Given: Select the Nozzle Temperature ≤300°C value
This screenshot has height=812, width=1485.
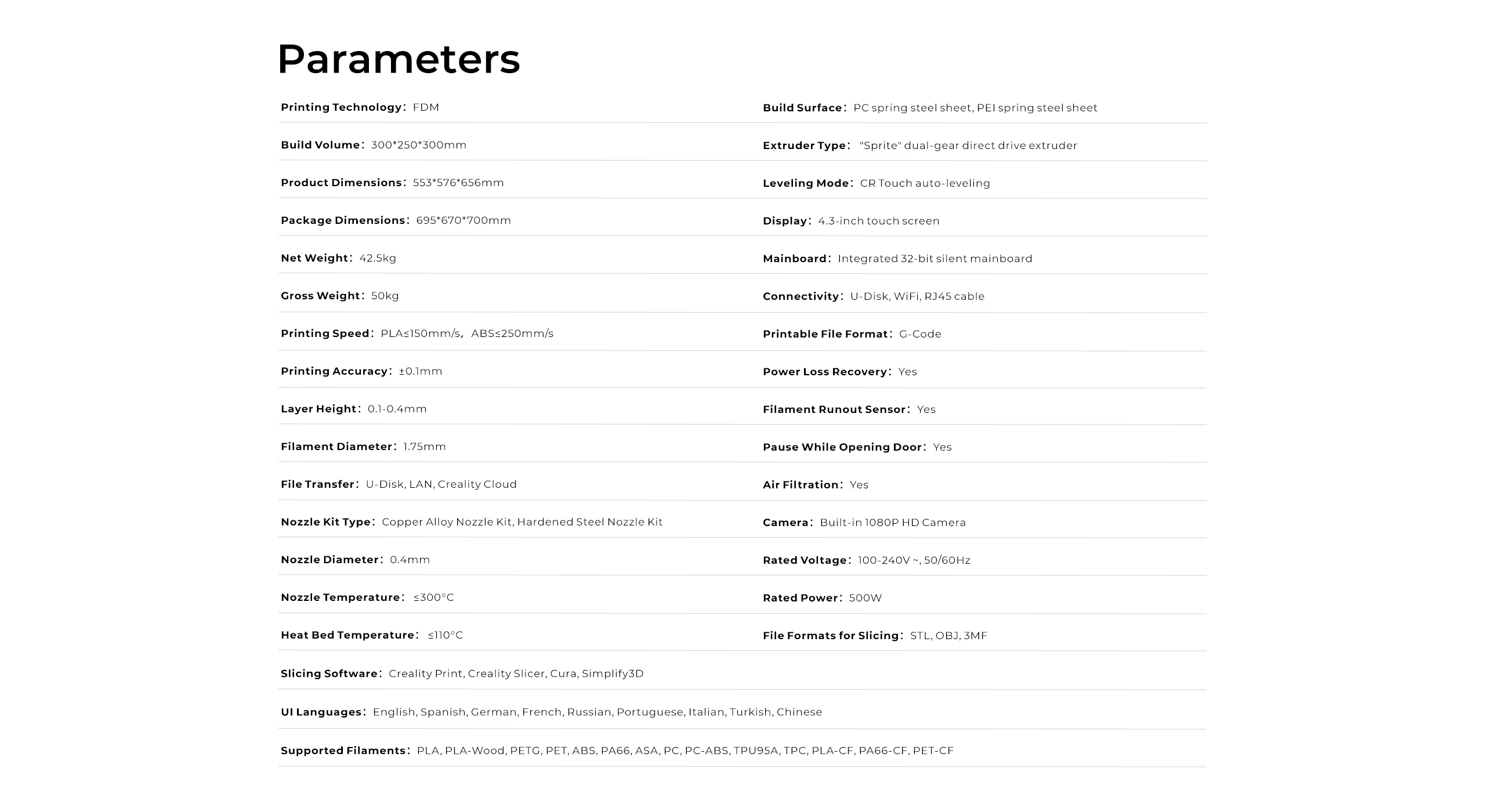Looking at the screenshot, I should coord(434,597).
